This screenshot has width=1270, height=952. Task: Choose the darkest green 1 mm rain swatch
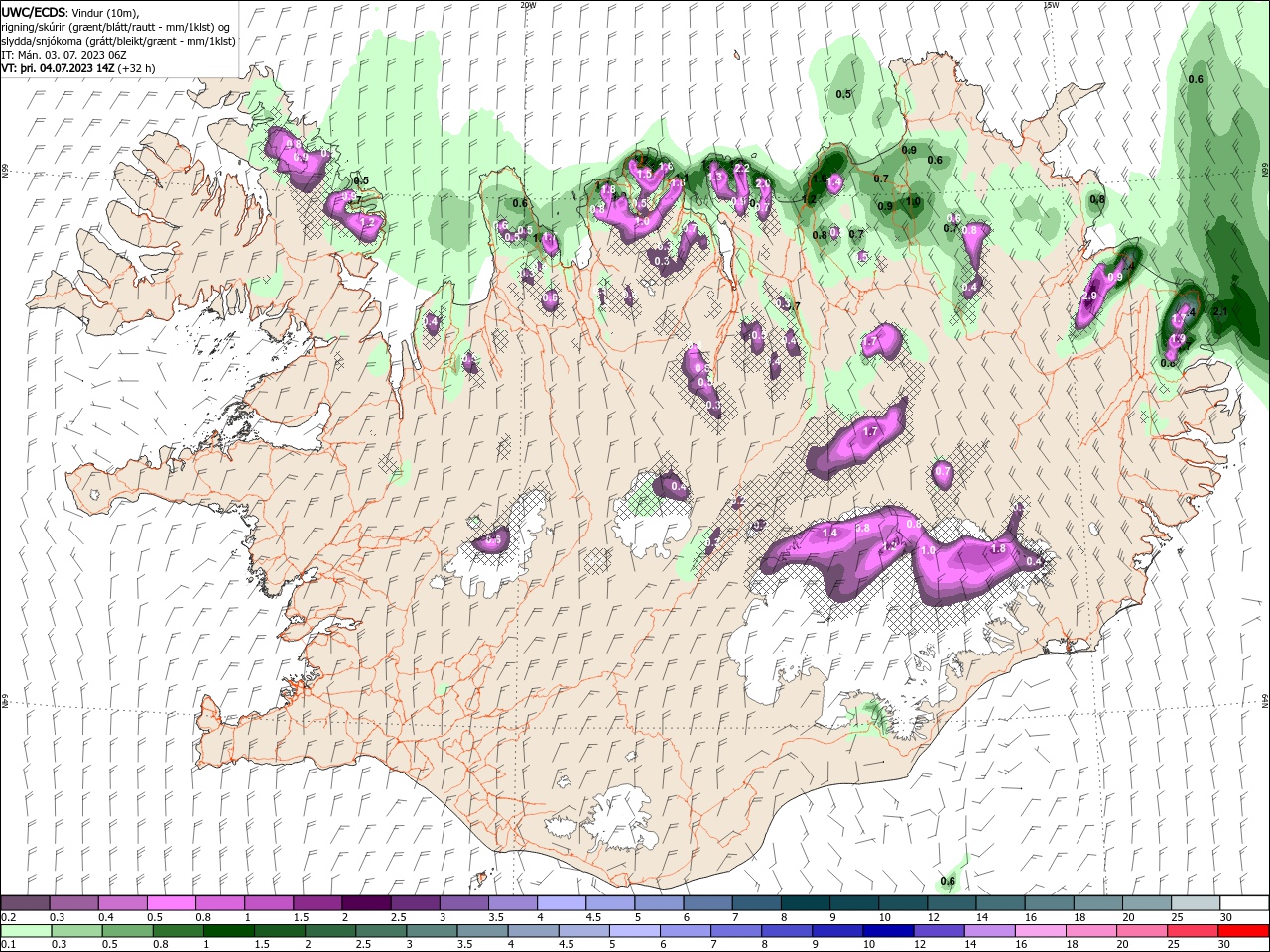click(x=228, y=931)
